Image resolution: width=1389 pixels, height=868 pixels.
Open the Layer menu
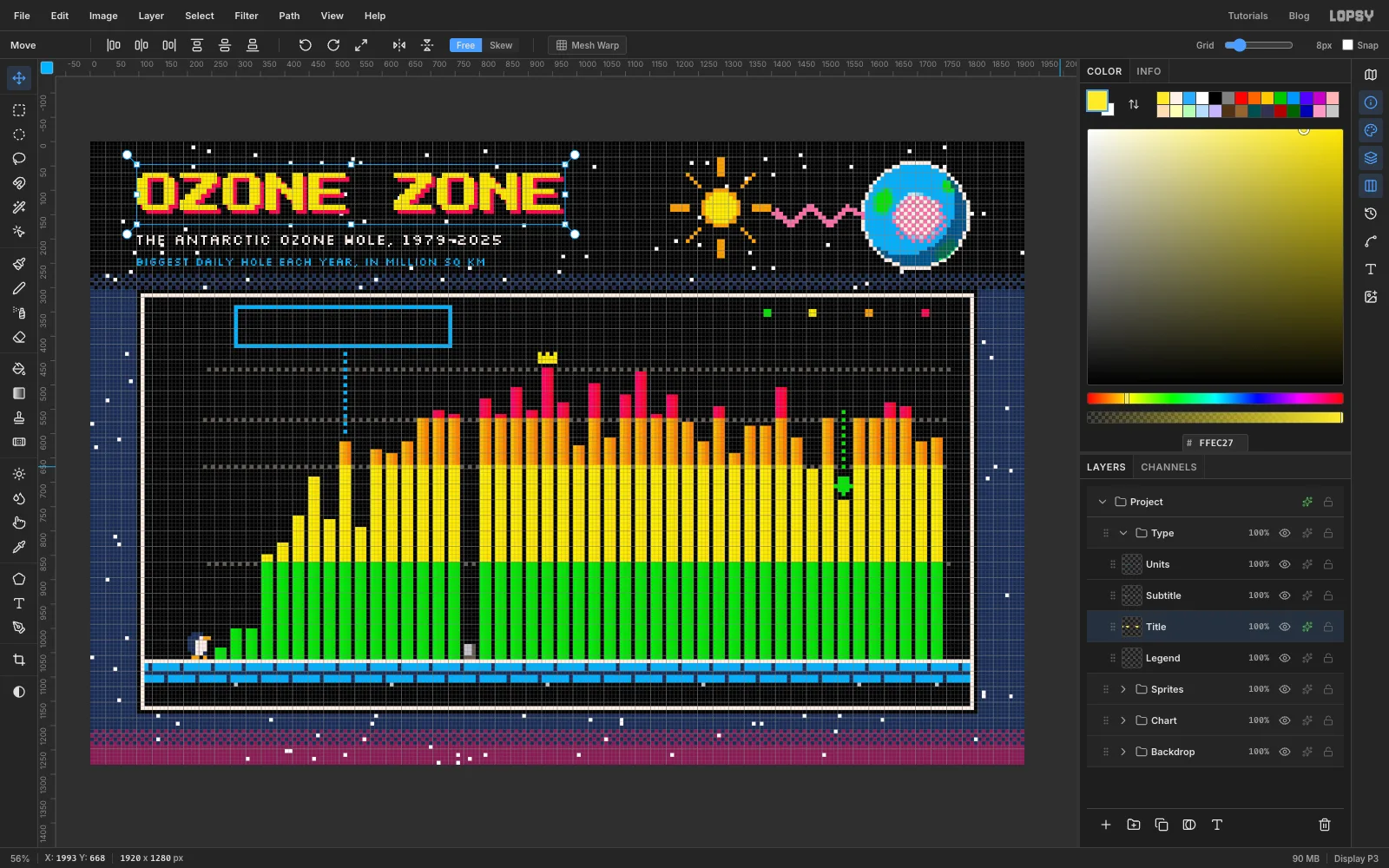151,16
